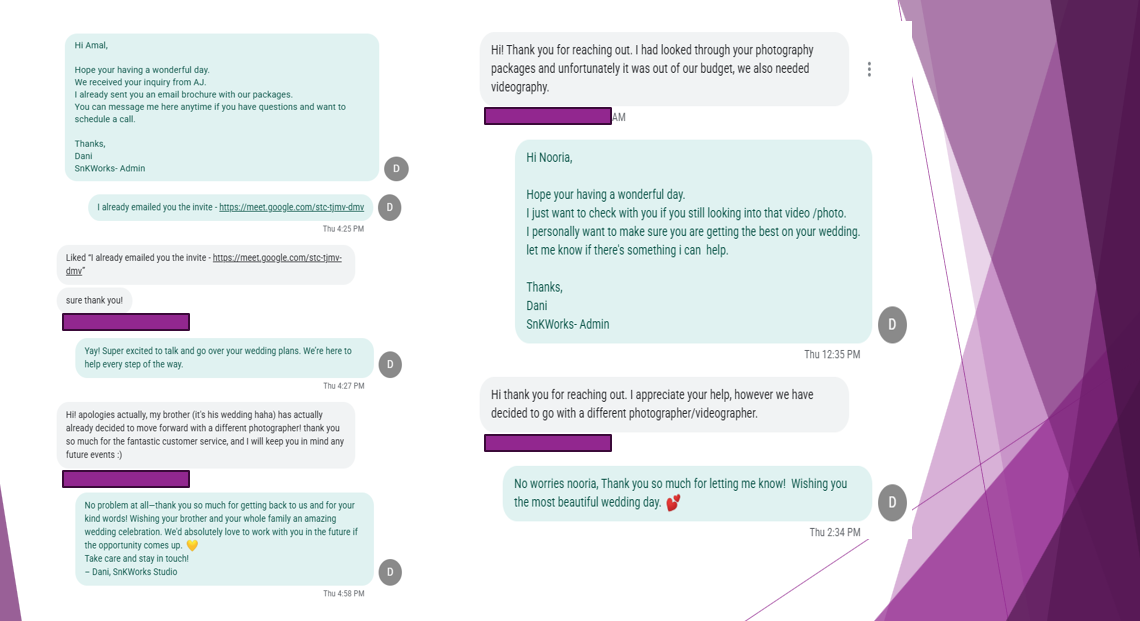Click the "Hi! apologies actually, my brother" message

[x=205, y=435]
